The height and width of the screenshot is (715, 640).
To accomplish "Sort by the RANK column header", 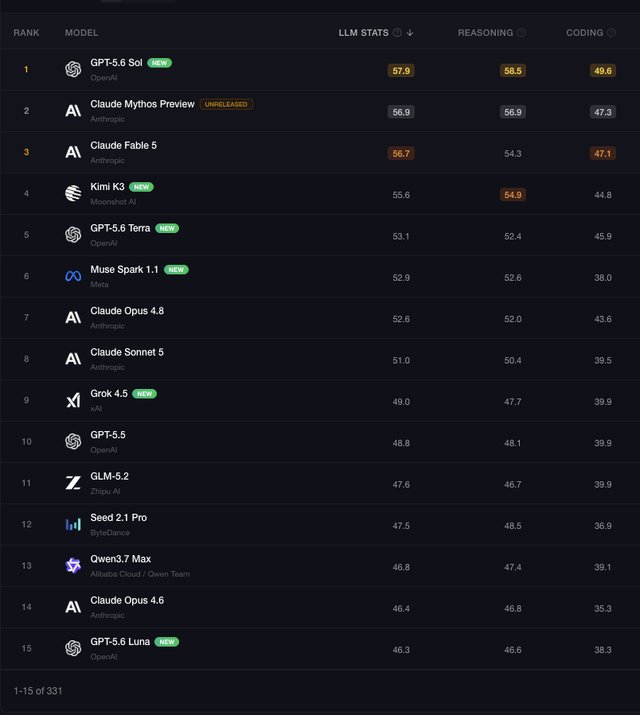I will pyautogui.click(x=26, y=33).
